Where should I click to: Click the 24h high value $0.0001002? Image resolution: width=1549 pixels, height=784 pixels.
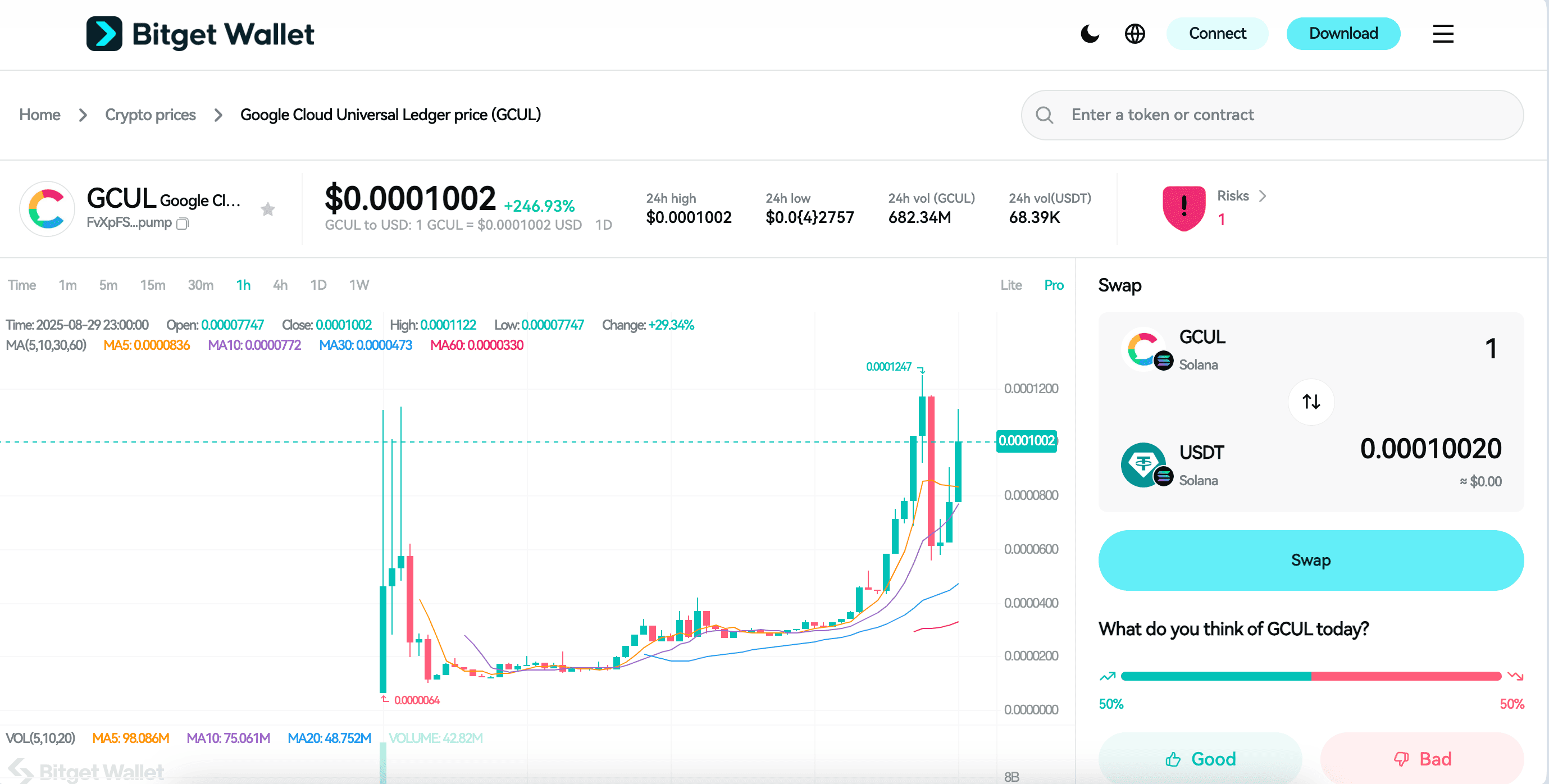tap(689, 218)
